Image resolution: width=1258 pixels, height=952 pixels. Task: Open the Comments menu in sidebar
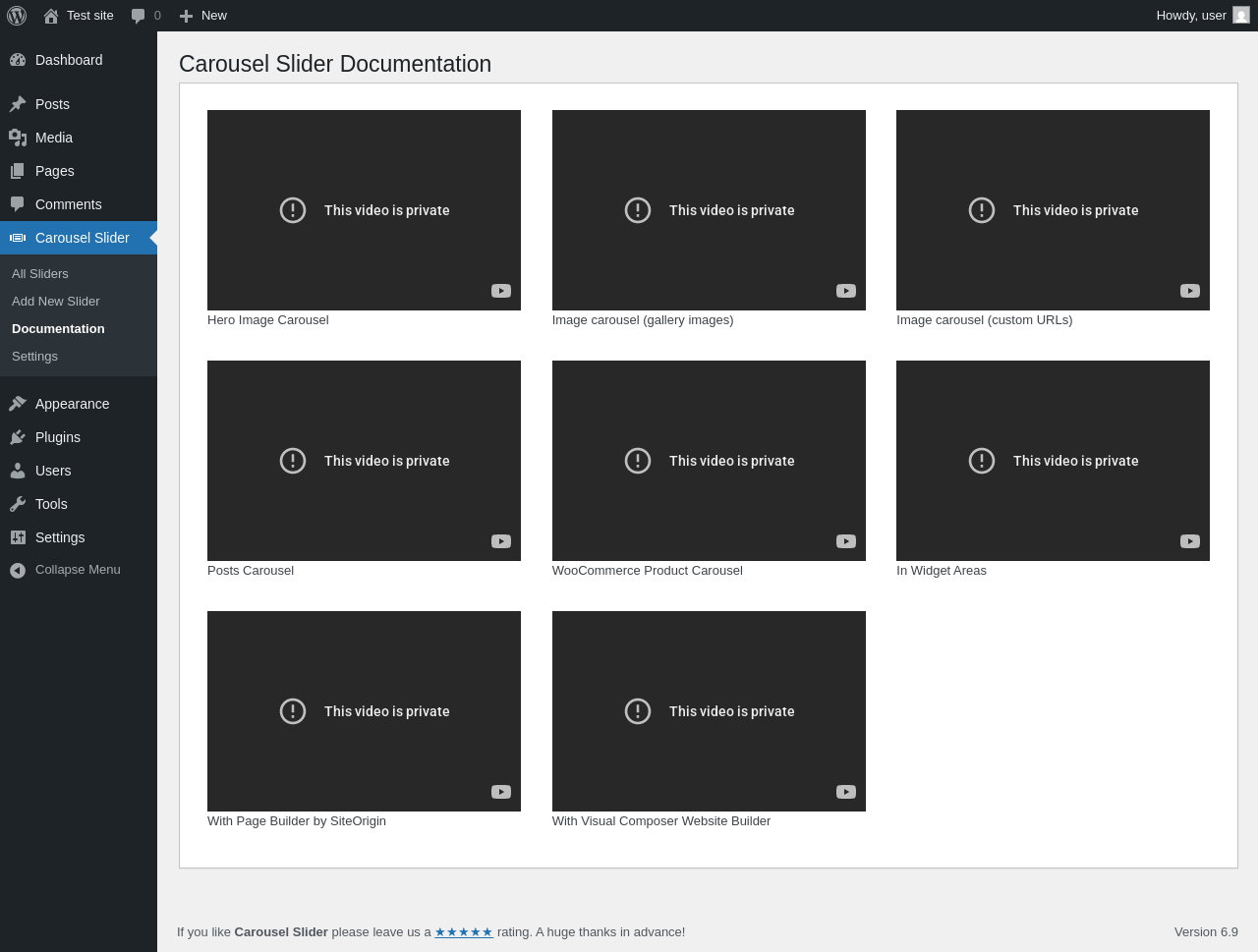coord(79,204)
